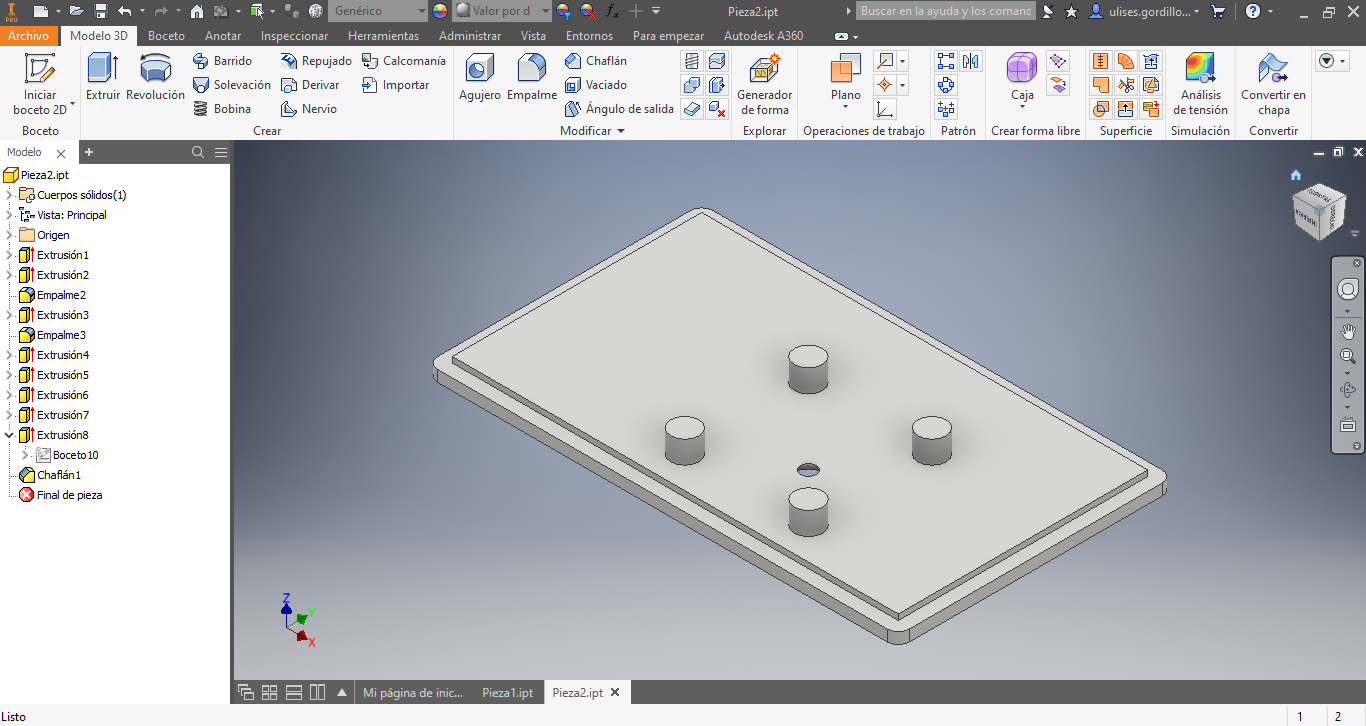The height and width of the screenshot is (726, 1366).
Task: Open the Calcomanía decal tool
Action: pyautogui.click(x=403, y=61)
